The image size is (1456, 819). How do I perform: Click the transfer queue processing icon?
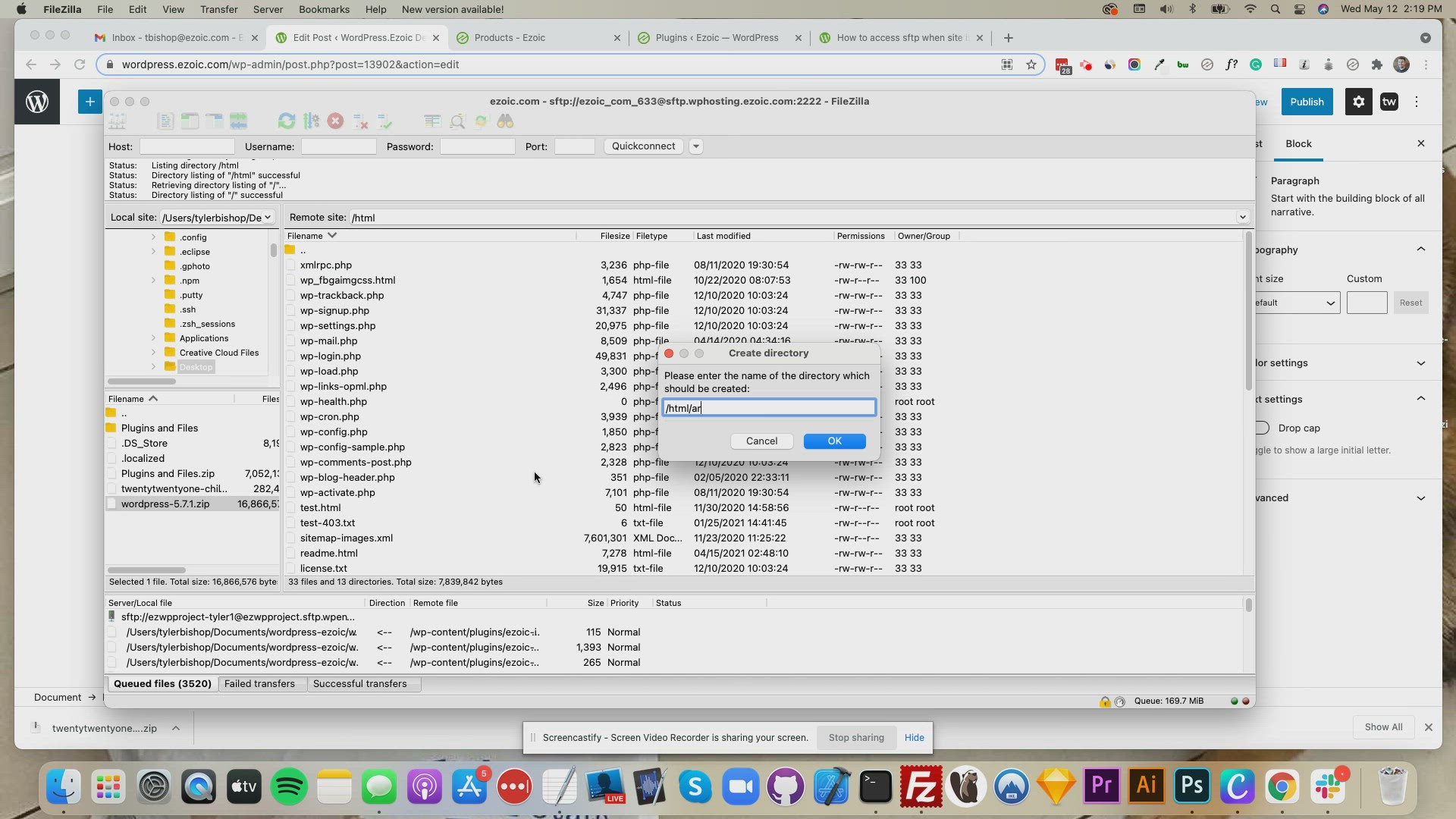[311, 121]
